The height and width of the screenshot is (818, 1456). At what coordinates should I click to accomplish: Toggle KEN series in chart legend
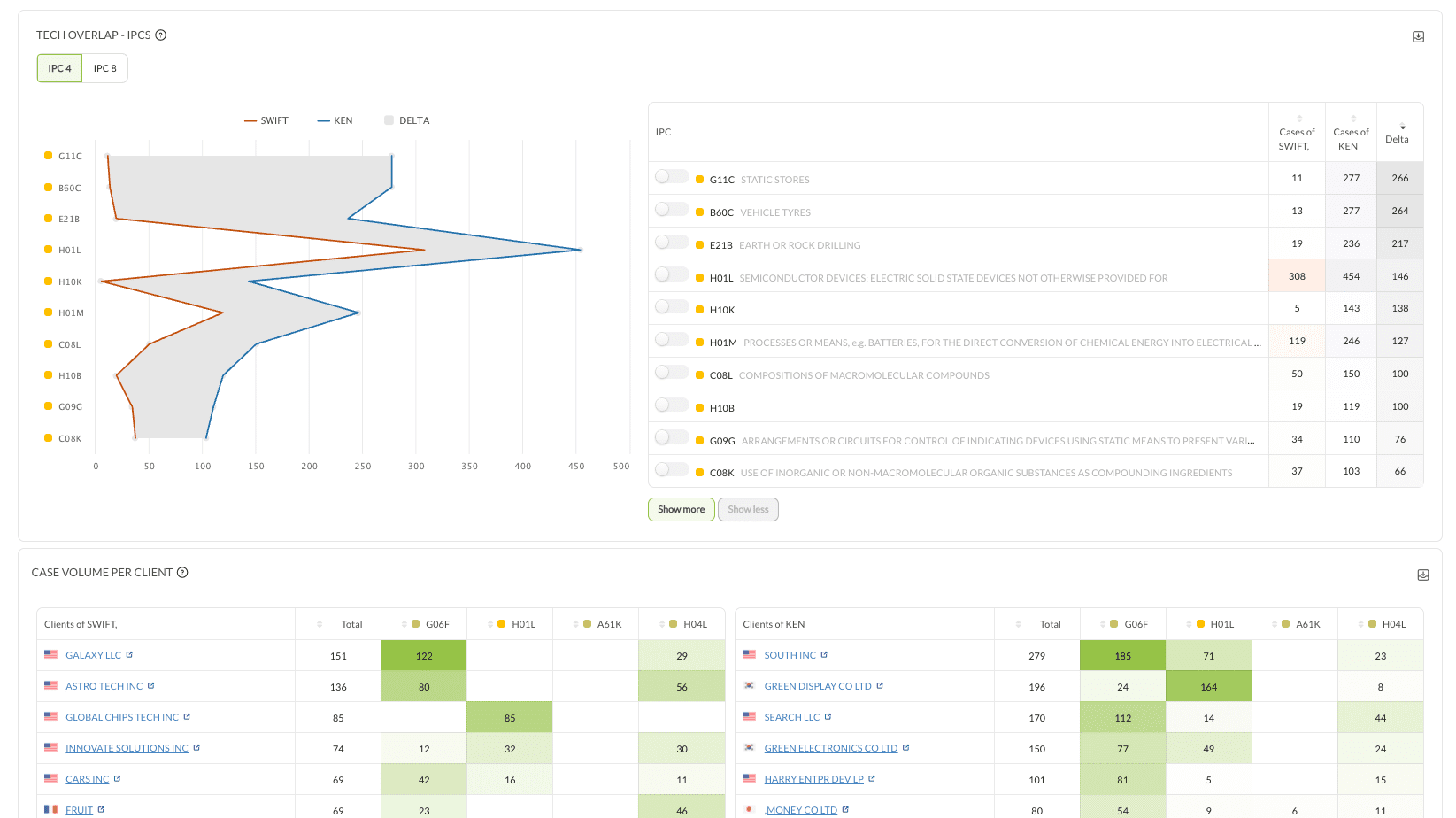pos(335,120)
